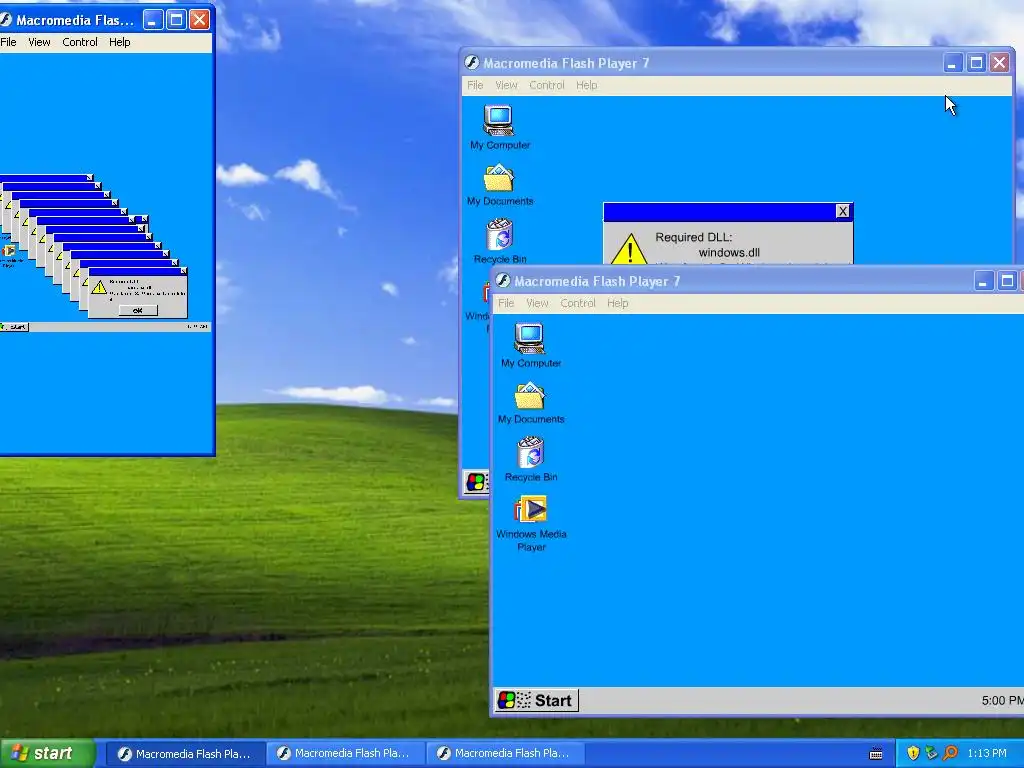This screenshot has width=1024, height=768.
Task: Maximize the front Flash Player 7 window
Action: (1008, 281)
